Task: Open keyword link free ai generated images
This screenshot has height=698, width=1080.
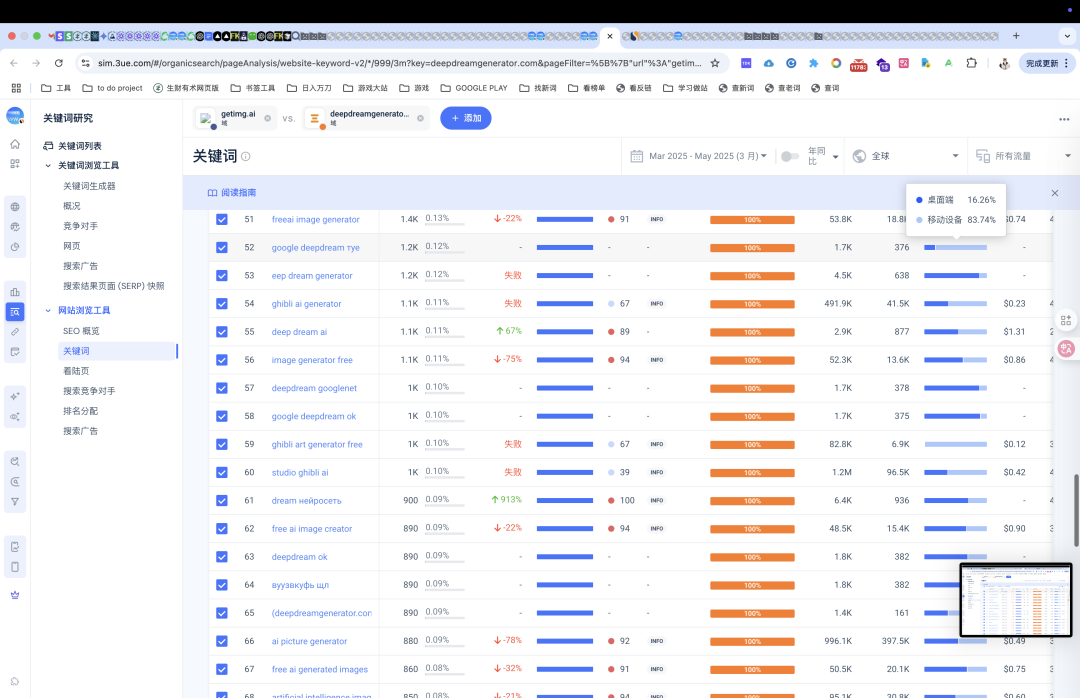Action: [320, 669]
